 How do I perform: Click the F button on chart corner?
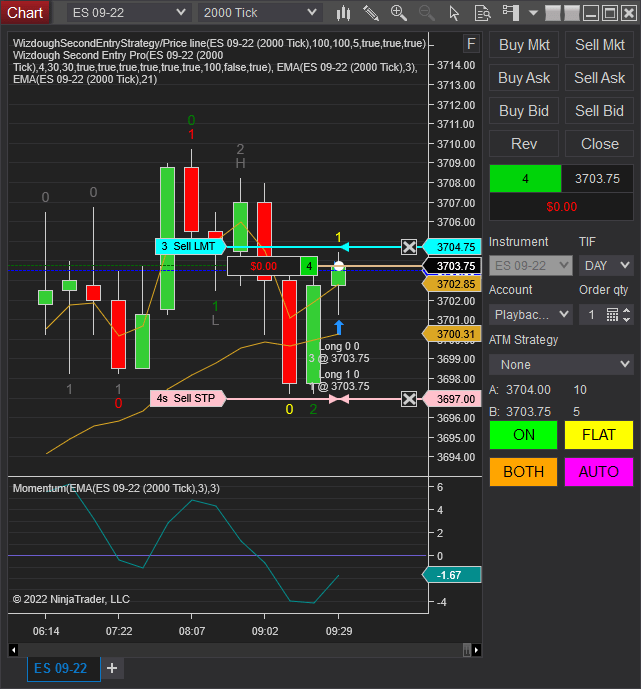471,44
